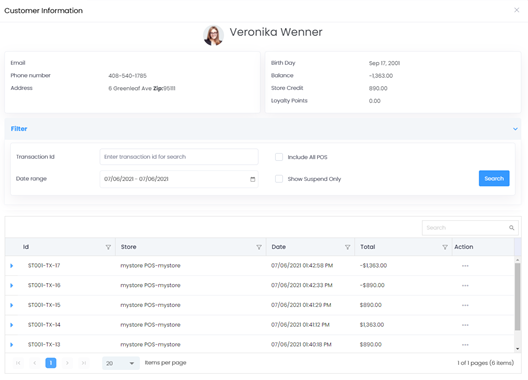Select the Loyalty Points value 0.00
The image size is (528, 380).
374,101
